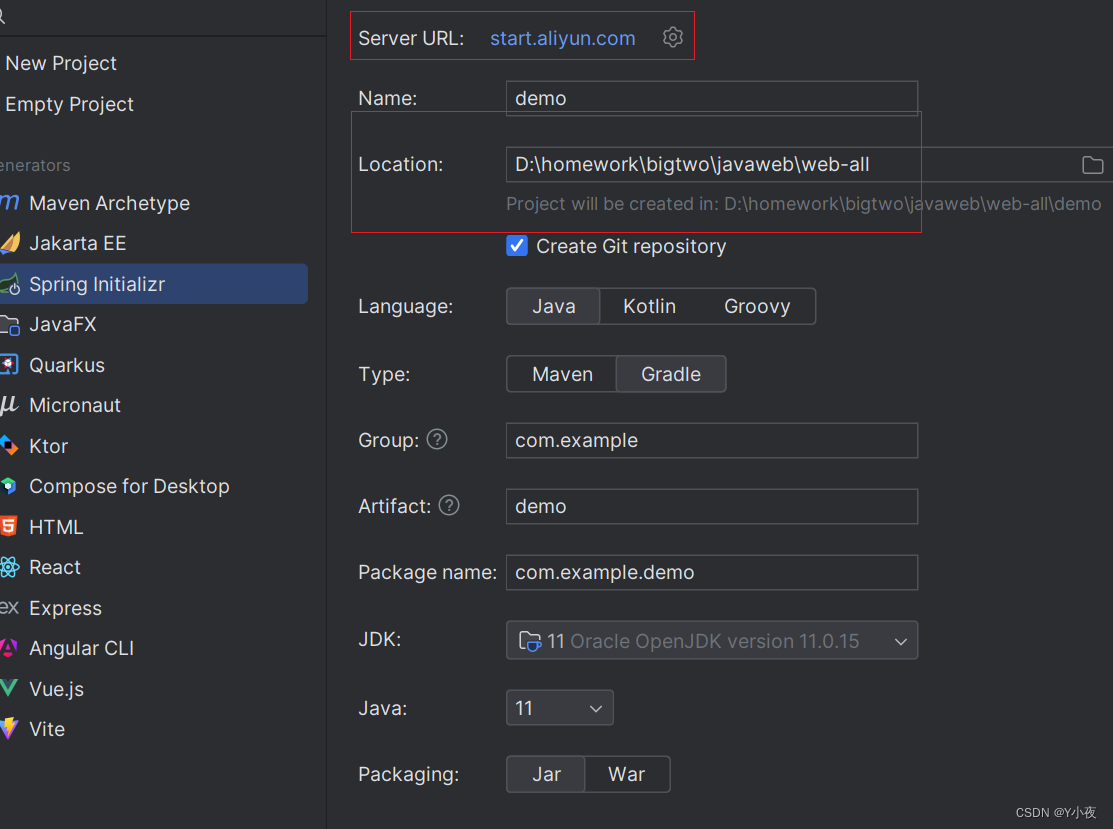Select Java language option
This screenshot has width=1113, height=829.
554,306
